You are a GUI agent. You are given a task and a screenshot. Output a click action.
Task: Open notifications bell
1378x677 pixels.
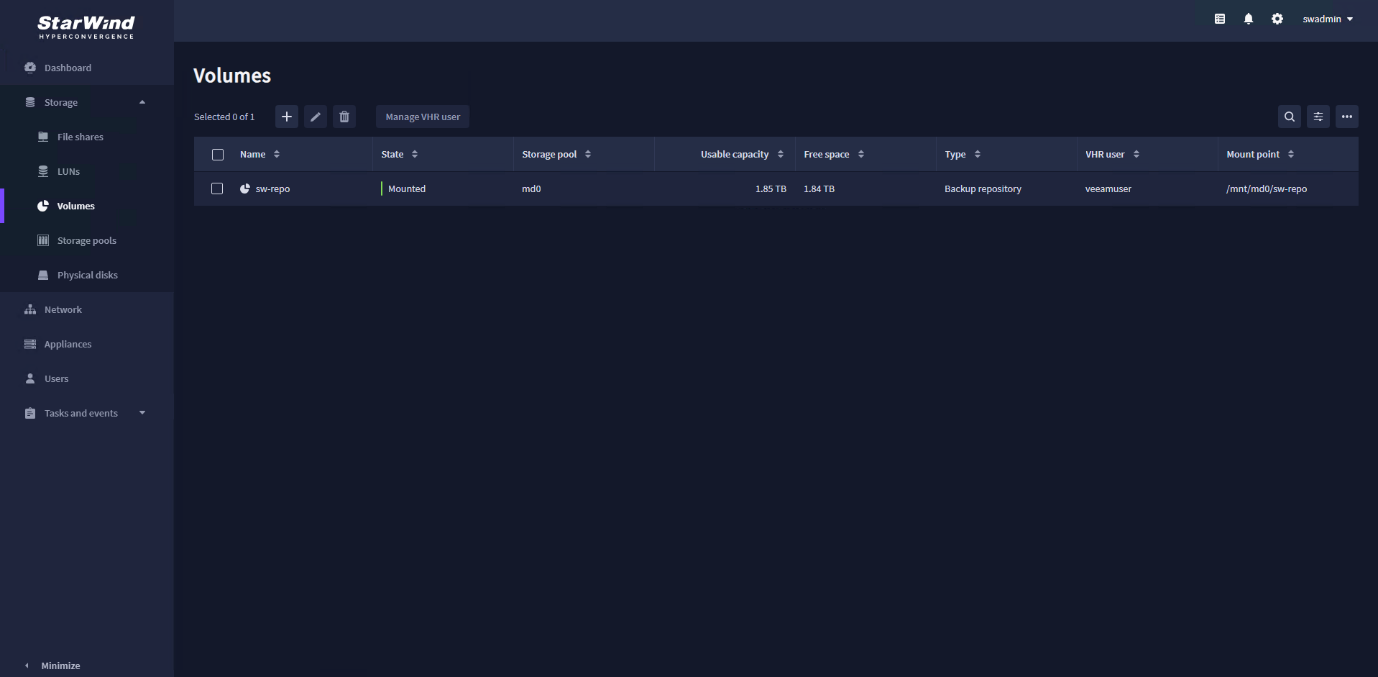click(1248, 19)
